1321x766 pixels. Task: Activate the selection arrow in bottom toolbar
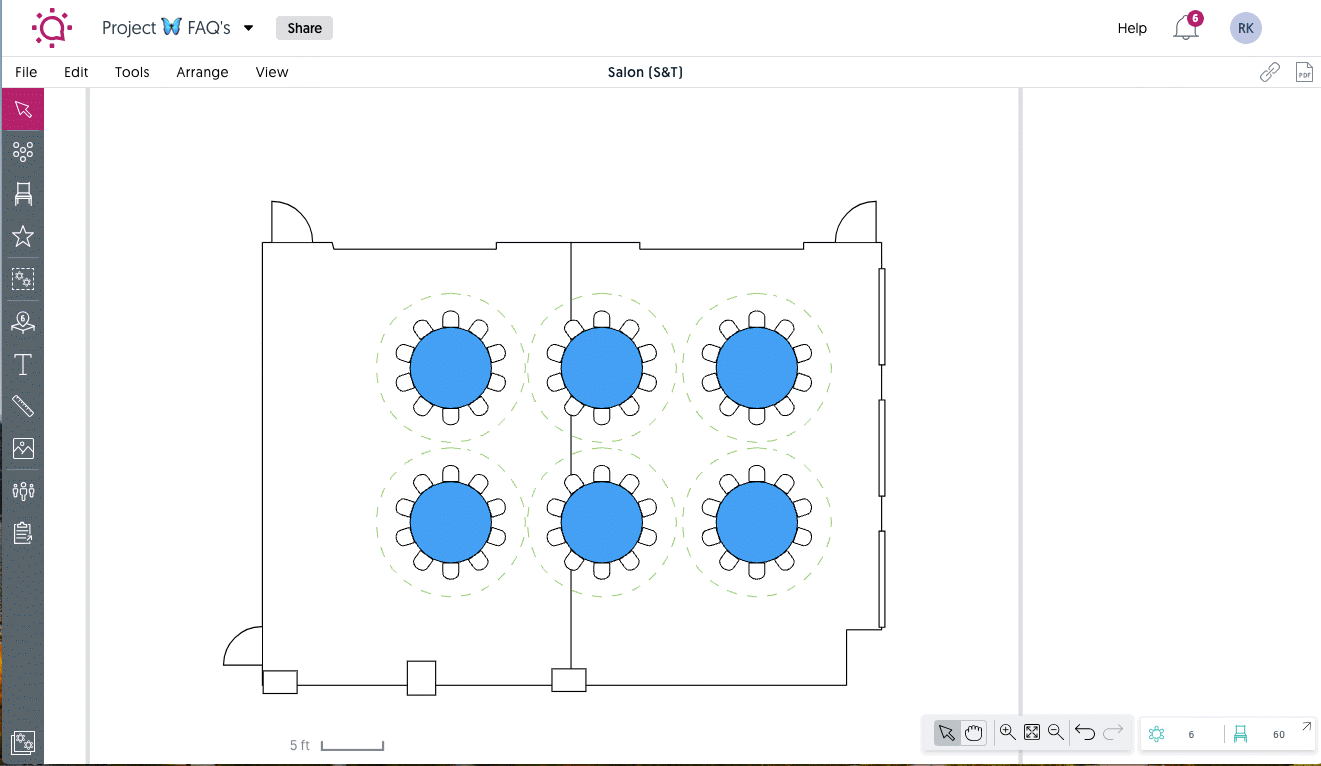click(947, 732)
